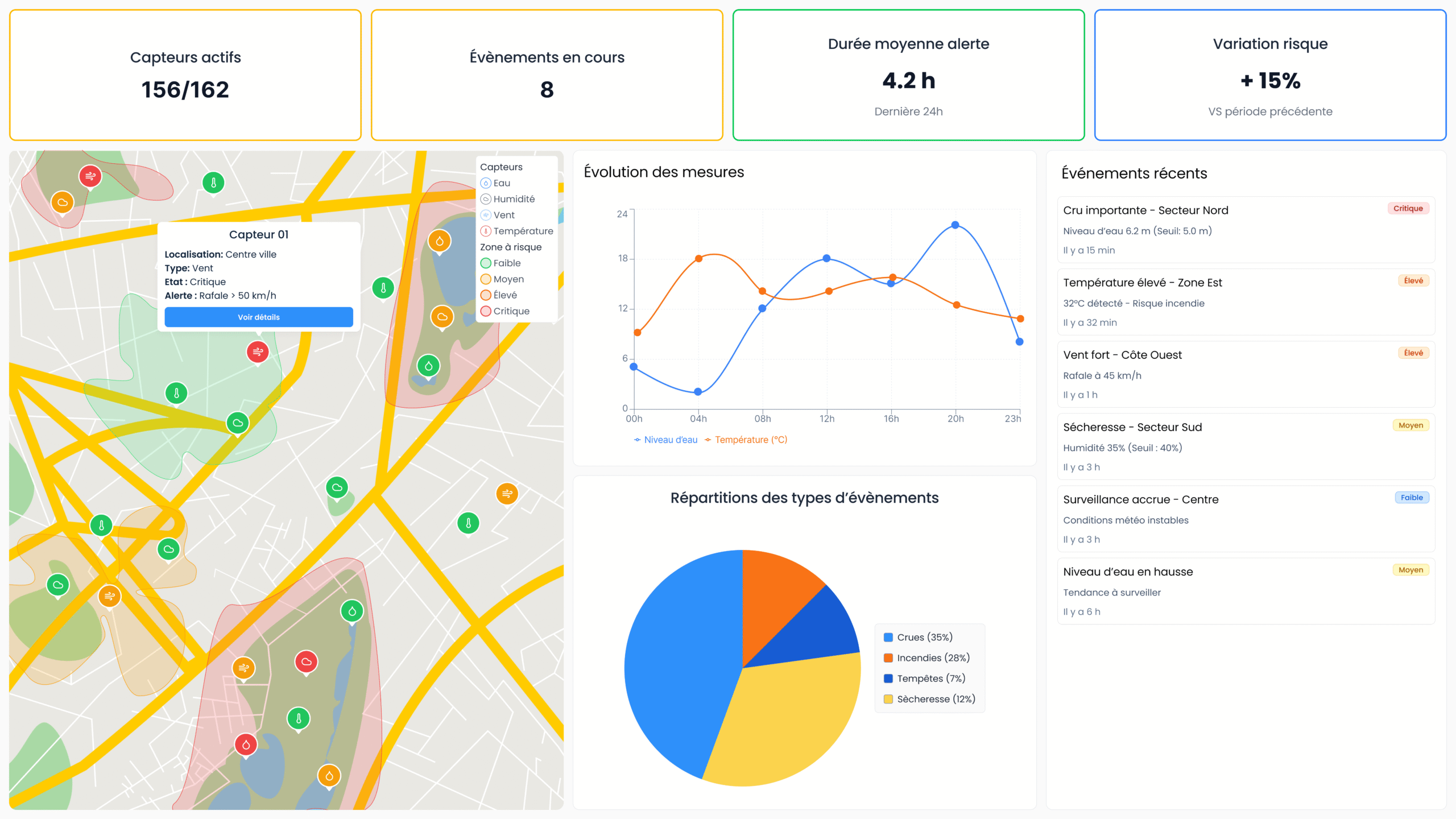Click the green thermometer sensor near the map top
Image resolution: width=1456 pixels, height=819 pixels.
(213, 183)
